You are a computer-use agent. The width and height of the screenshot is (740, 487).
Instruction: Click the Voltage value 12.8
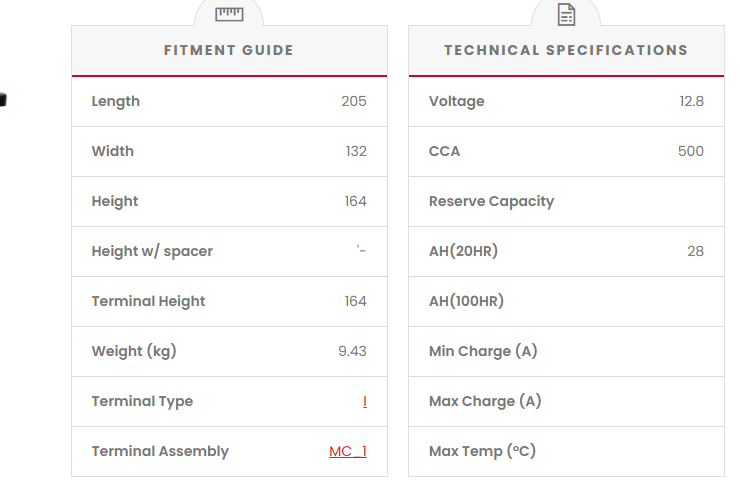(x=691, y=101)
